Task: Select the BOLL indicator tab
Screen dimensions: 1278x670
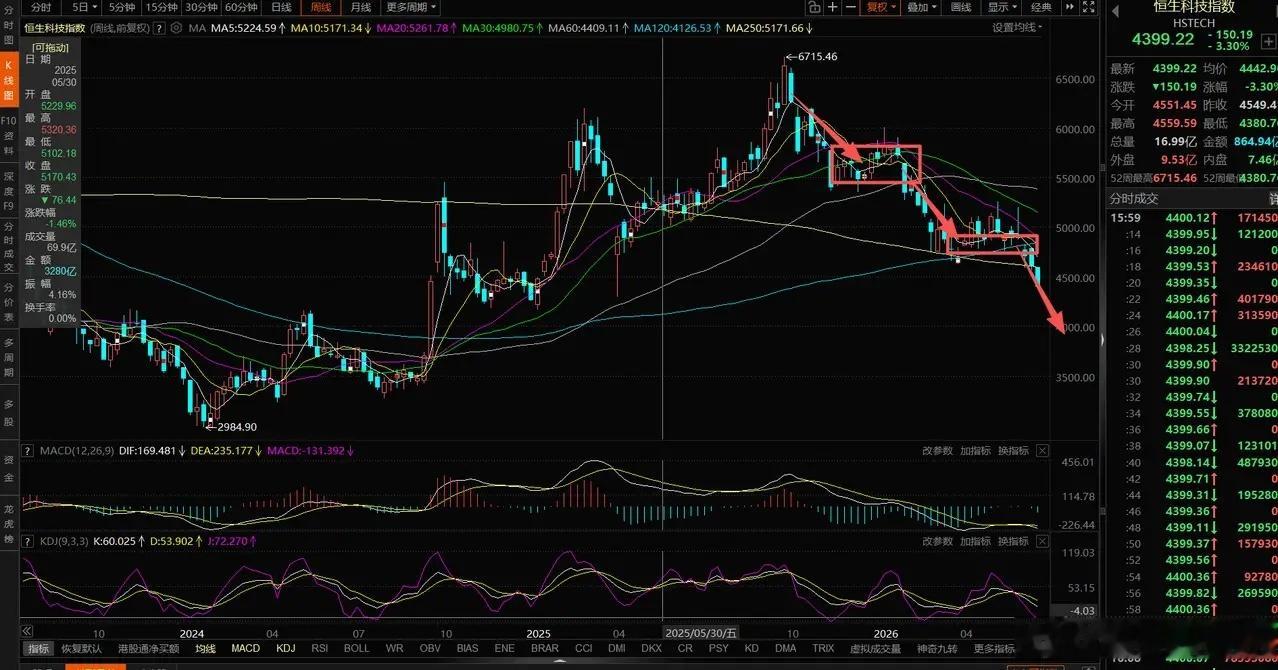Action: [357, 648]
